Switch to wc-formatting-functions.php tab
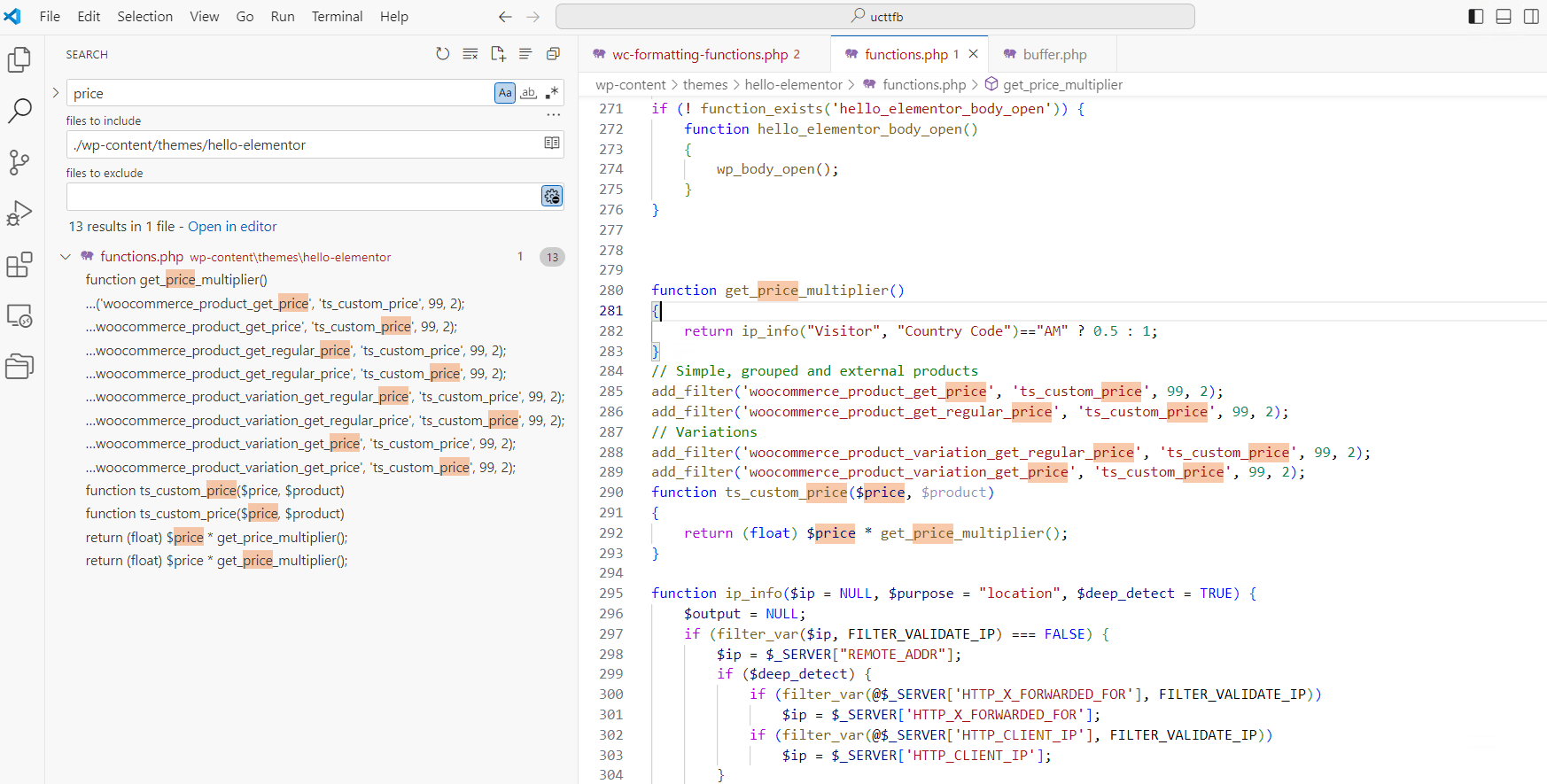This screenshot has height=784, width=1547. (705, 54)
